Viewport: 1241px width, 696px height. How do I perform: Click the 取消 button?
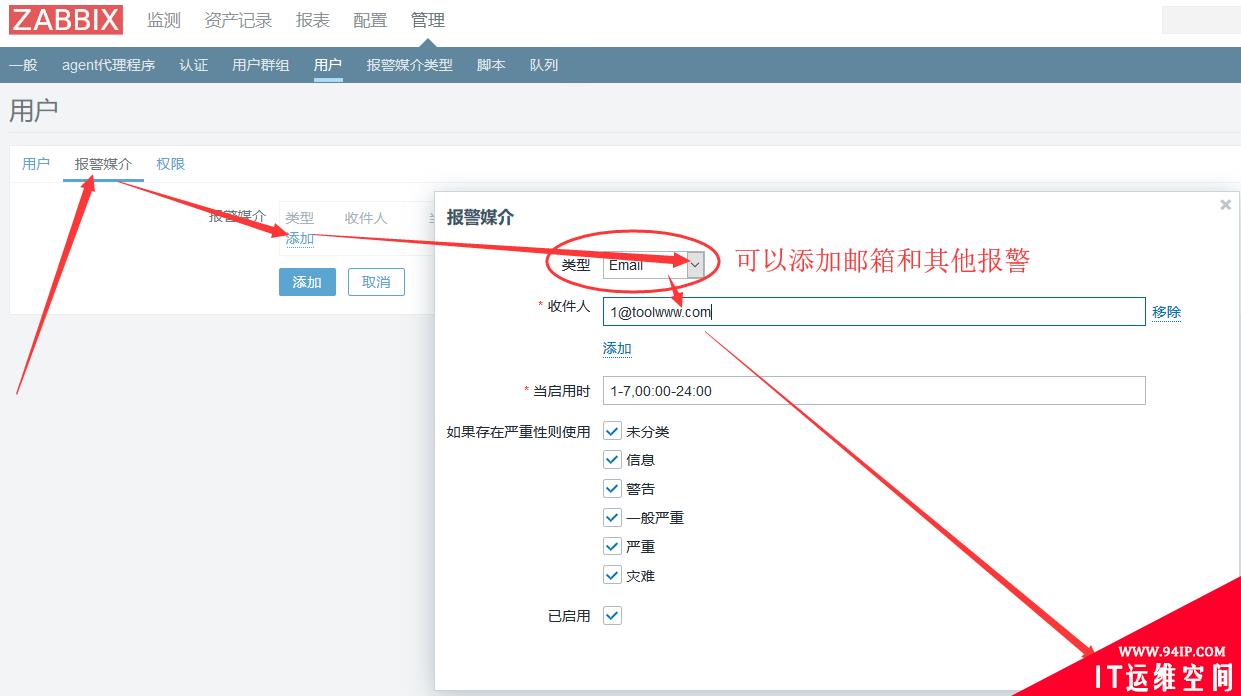point(376,282)
